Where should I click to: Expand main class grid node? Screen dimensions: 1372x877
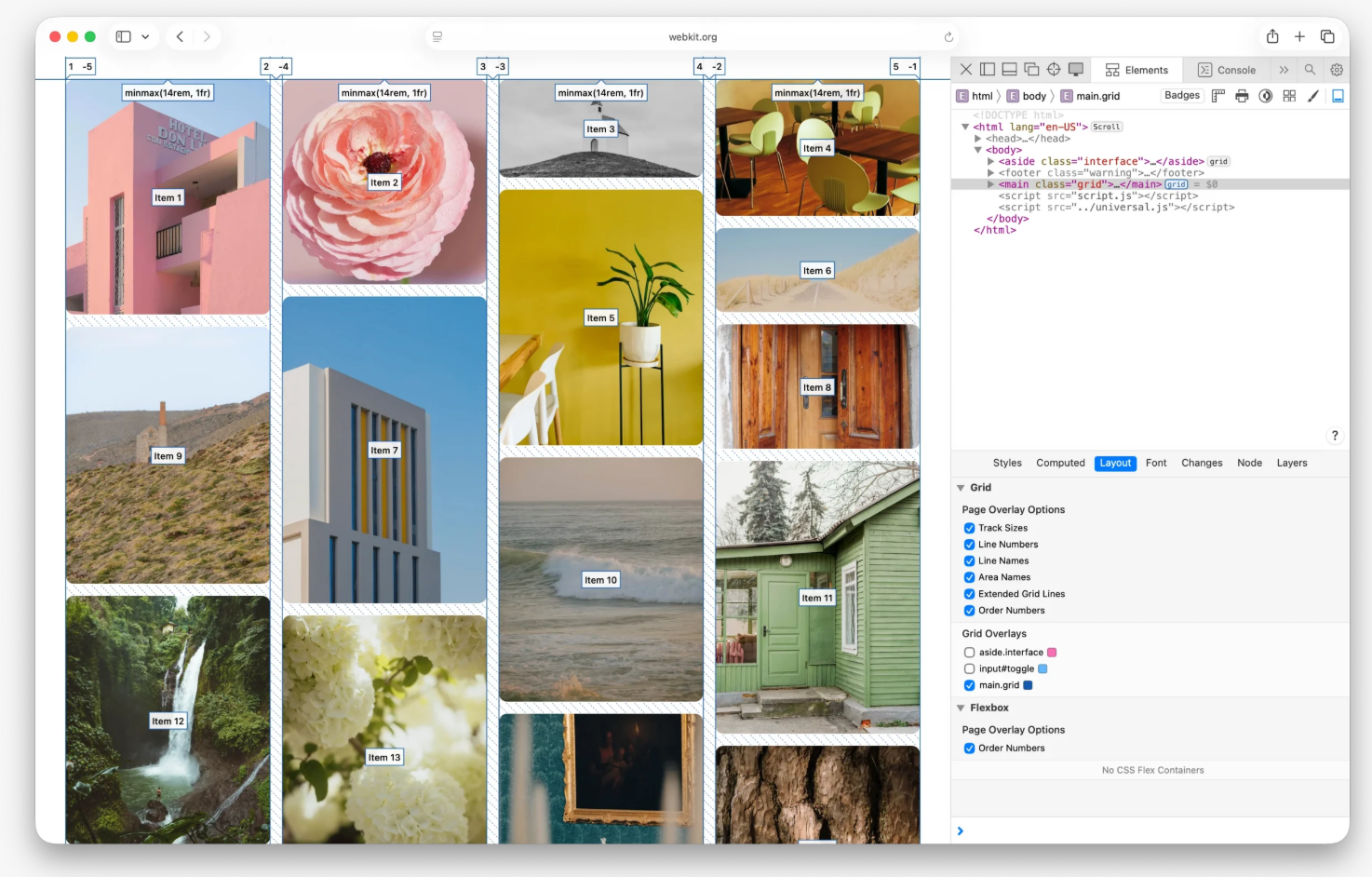990,184
